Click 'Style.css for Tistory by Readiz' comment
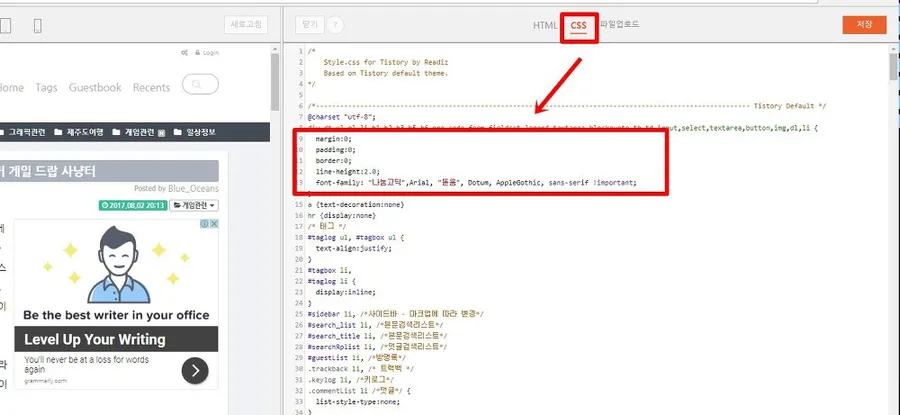The image size is (900, 415). [x=385, y=62]
